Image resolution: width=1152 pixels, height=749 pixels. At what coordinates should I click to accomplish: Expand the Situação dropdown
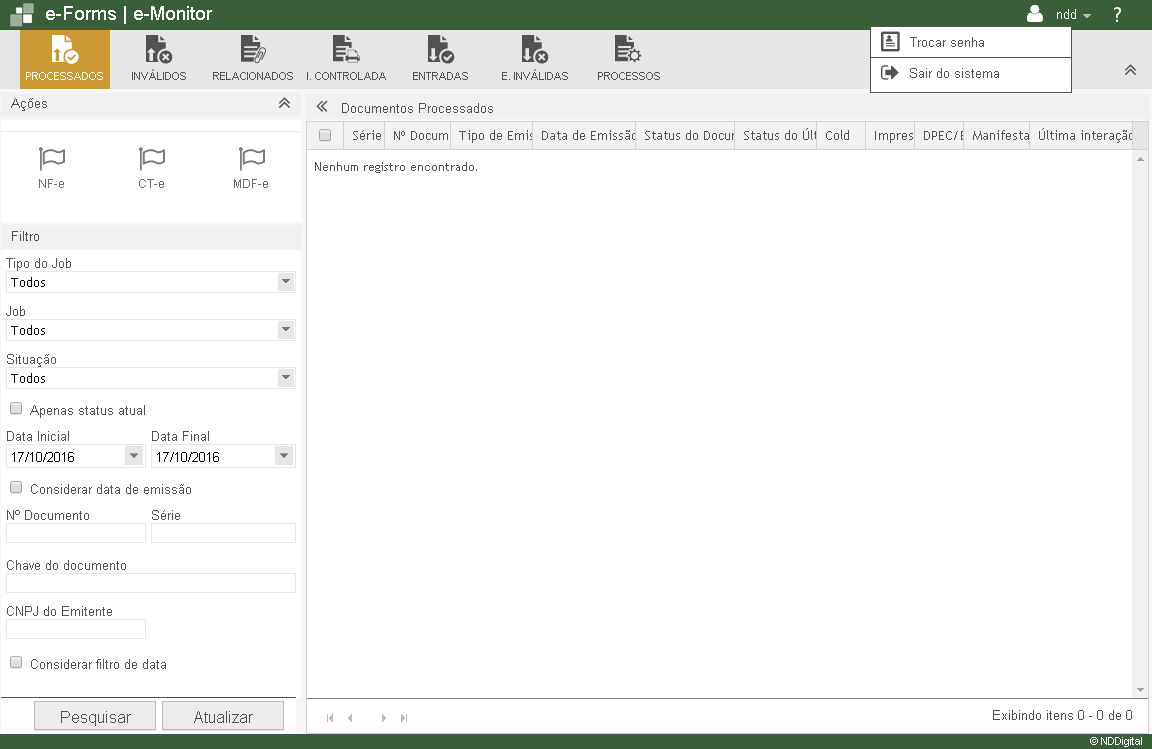click(x=286, y=378)
